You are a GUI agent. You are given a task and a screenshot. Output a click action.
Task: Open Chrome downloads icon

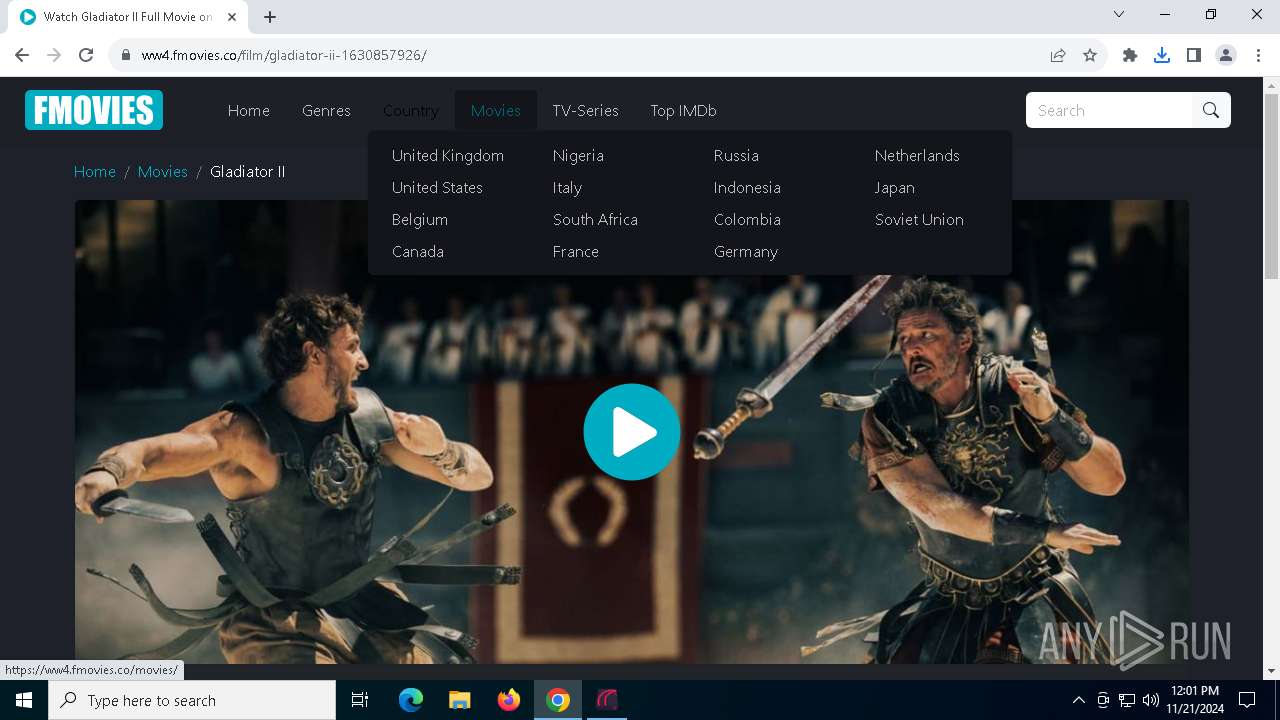[1162, 55]
